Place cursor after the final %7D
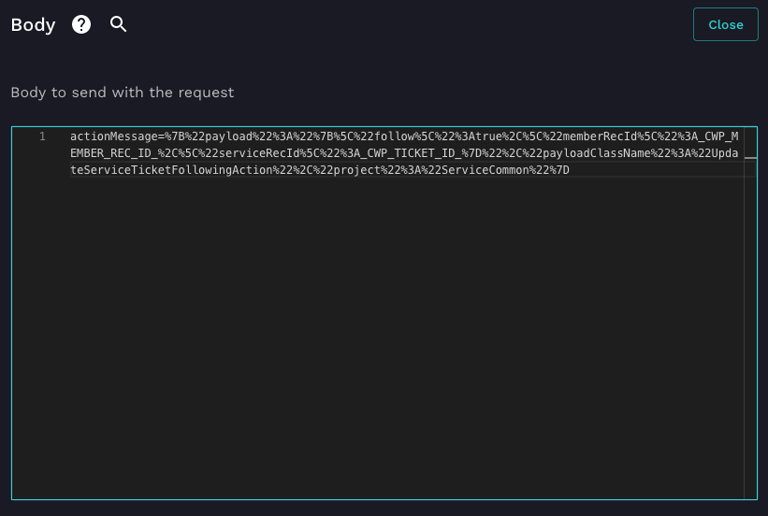768x516 pixels. 570,170
